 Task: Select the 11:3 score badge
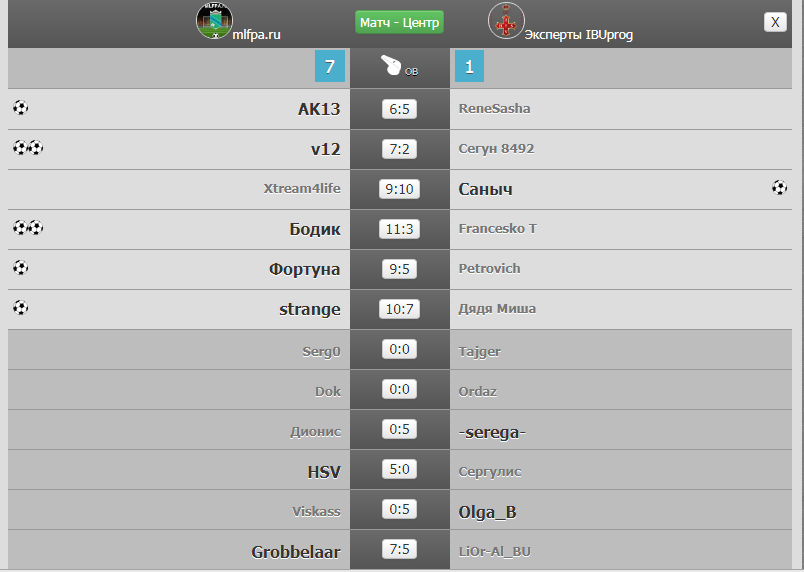click(399, 229)
